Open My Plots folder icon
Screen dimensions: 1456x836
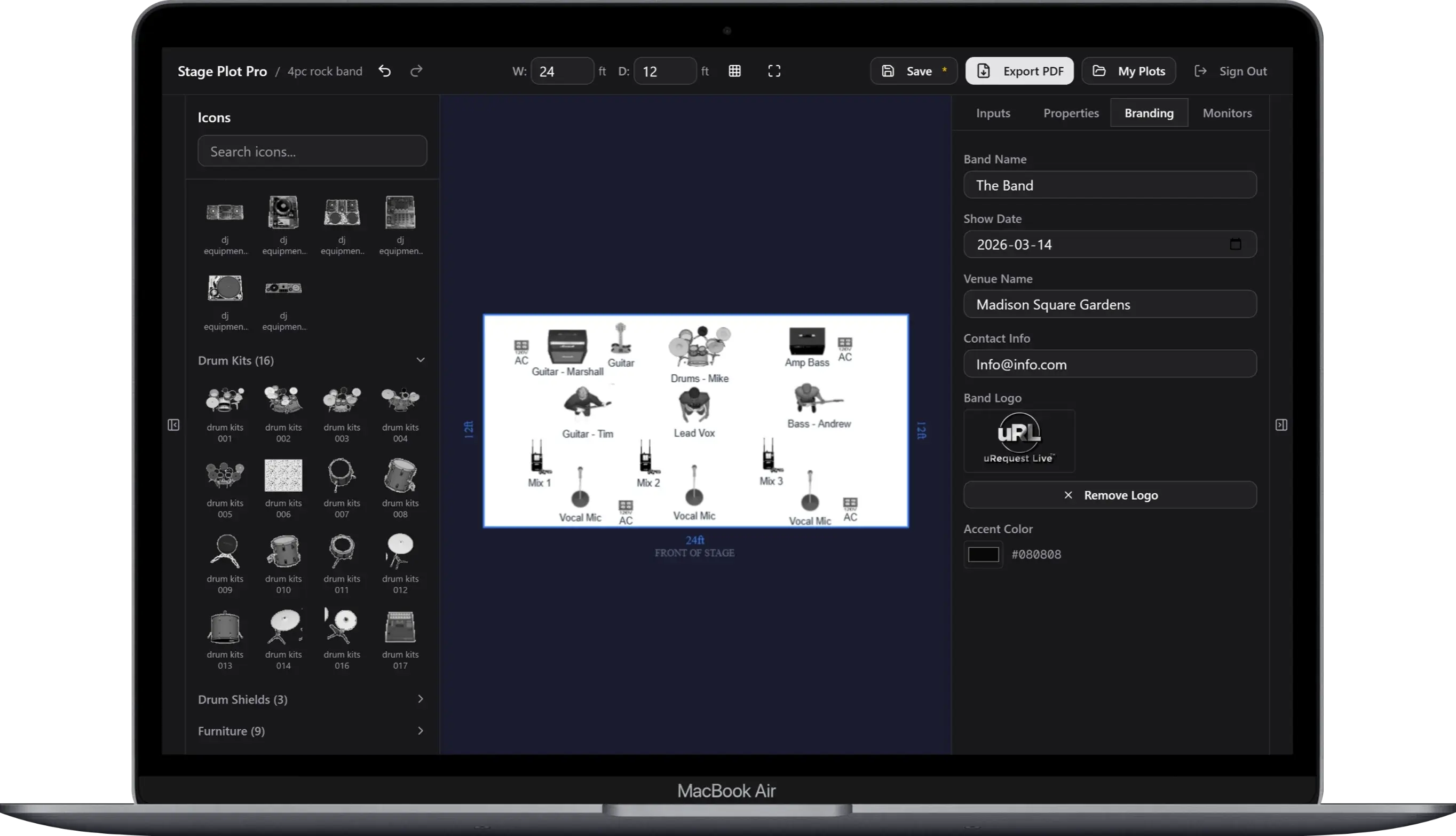[x=1099, y=70]
